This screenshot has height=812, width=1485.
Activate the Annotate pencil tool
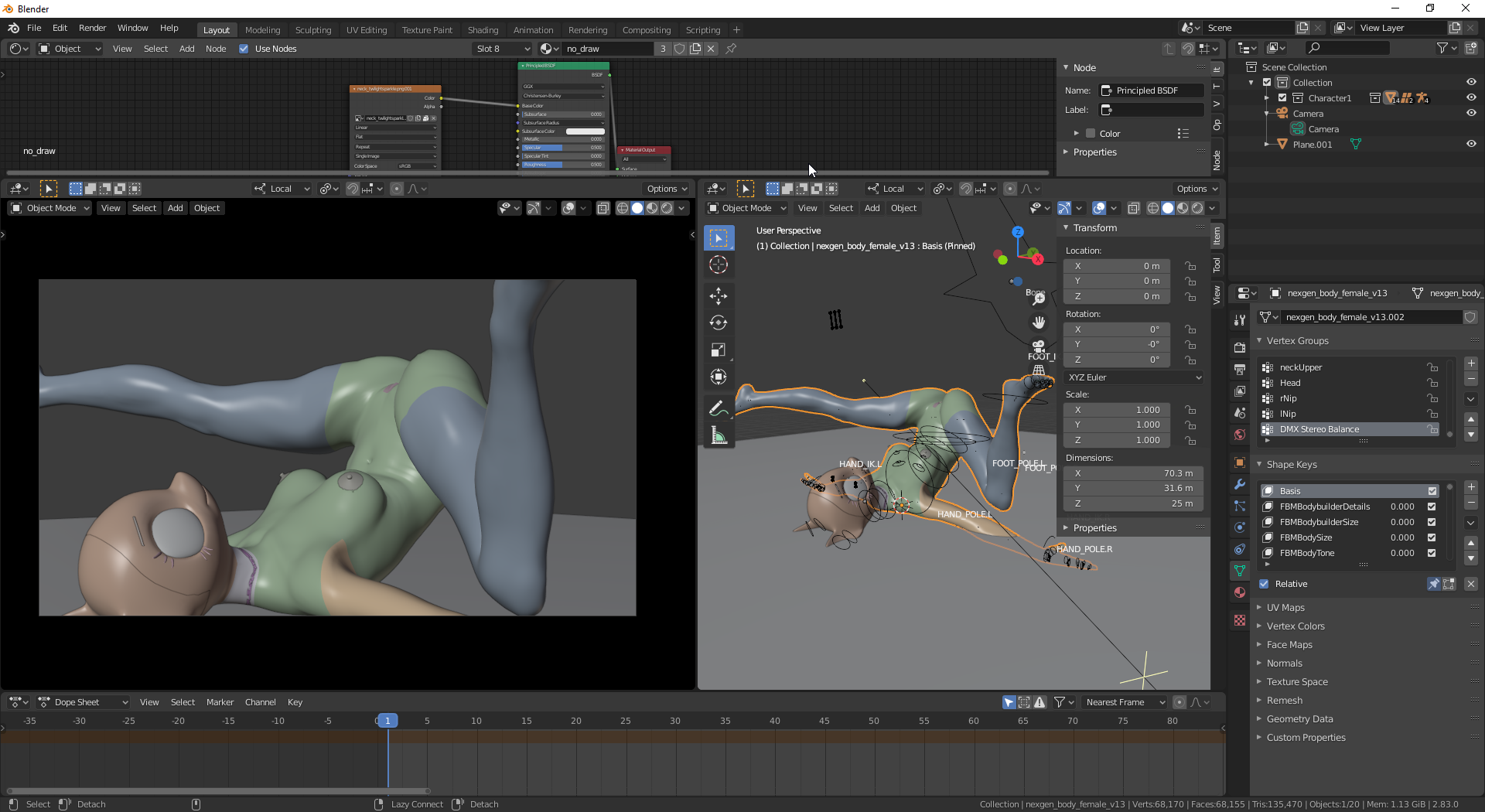tap(719, 408)
